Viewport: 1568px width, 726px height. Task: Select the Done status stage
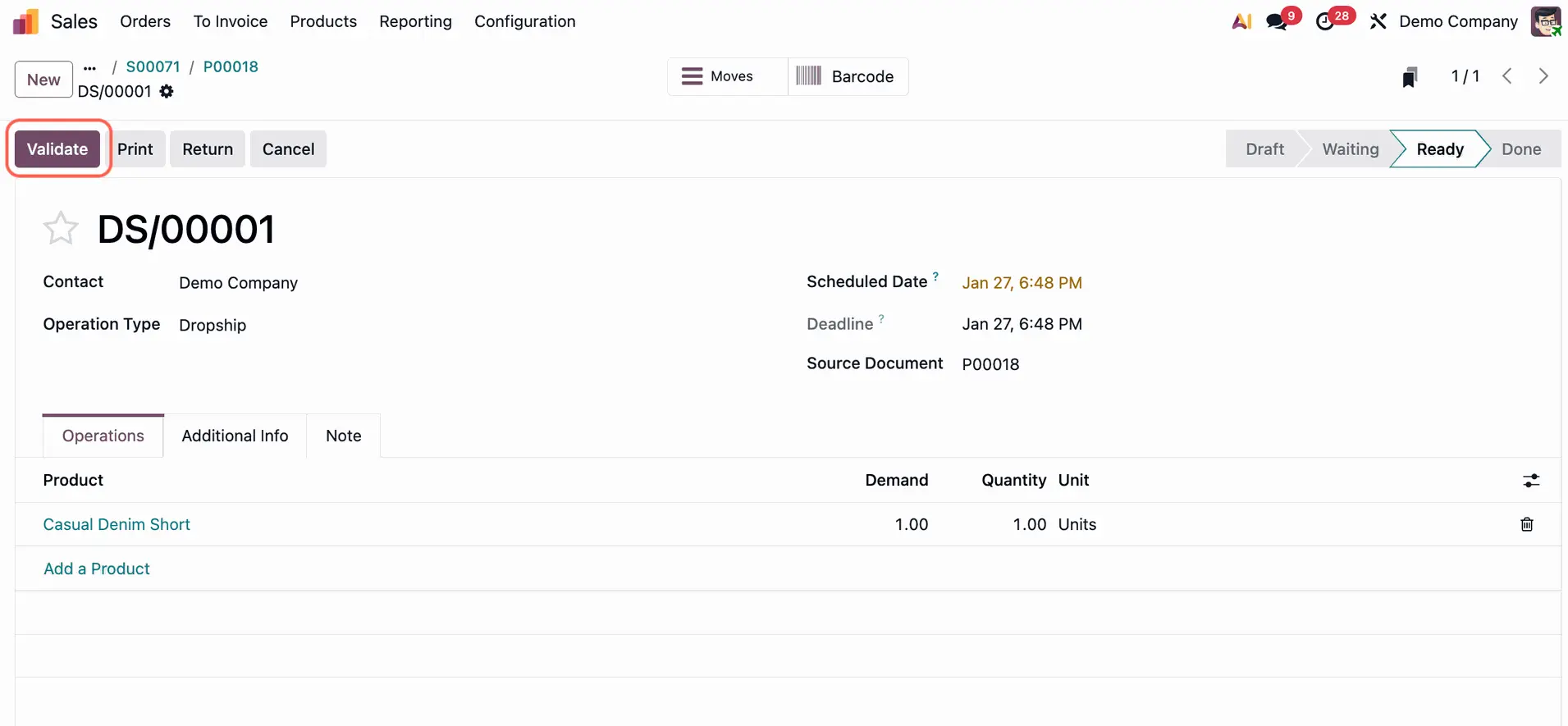click(1520, 149)
